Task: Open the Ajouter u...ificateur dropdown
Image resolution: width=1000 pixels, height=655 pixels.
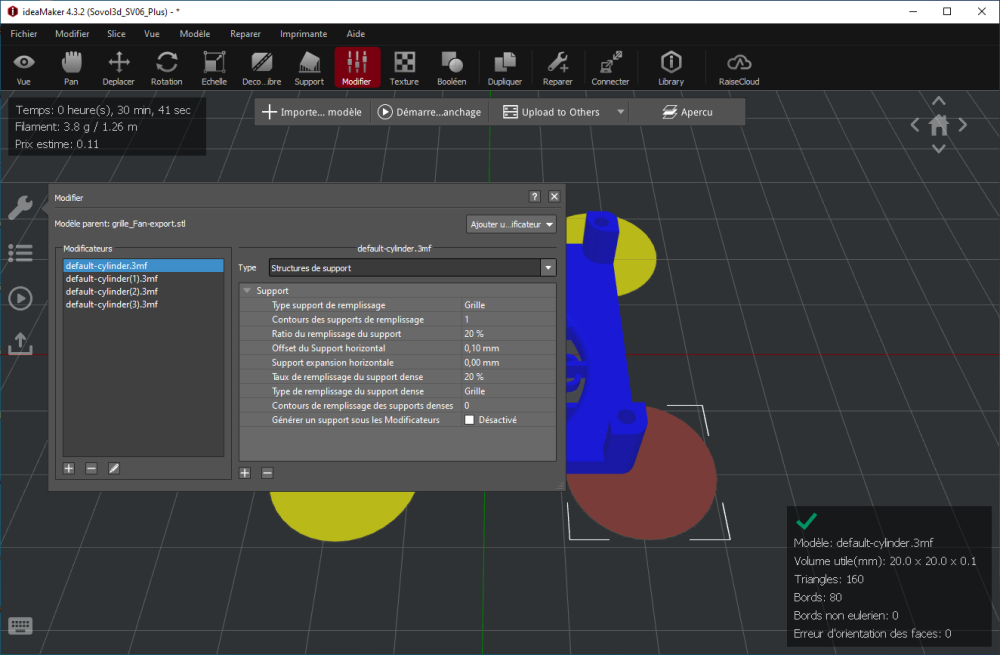Action: pyautogui.click(x=511, y=224)
